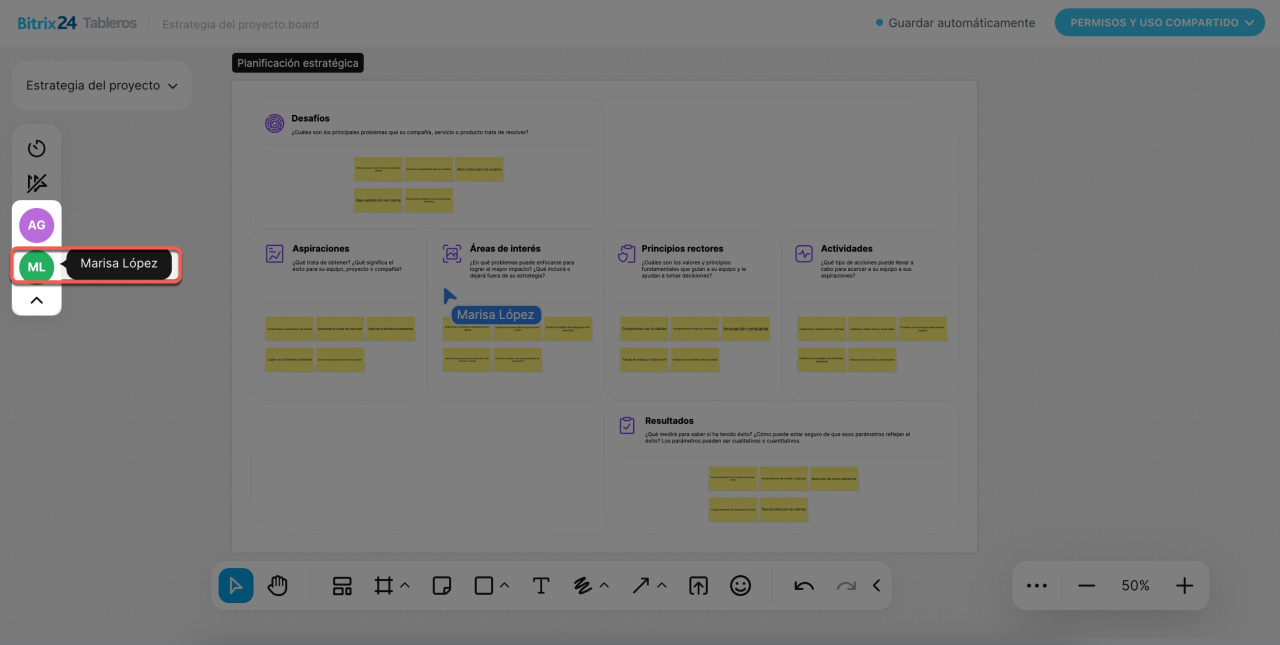The image size is (1280, 645).
Task: Choose the text tool
Action: pyautogui.click(x=541, y=586)
